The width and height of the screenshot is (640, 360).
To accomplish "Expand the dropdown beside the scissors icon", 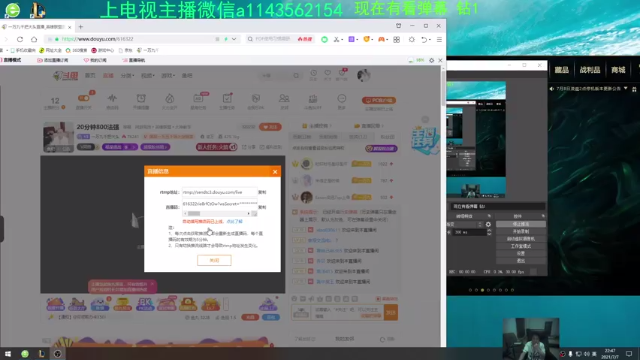I will pos(342,40).
